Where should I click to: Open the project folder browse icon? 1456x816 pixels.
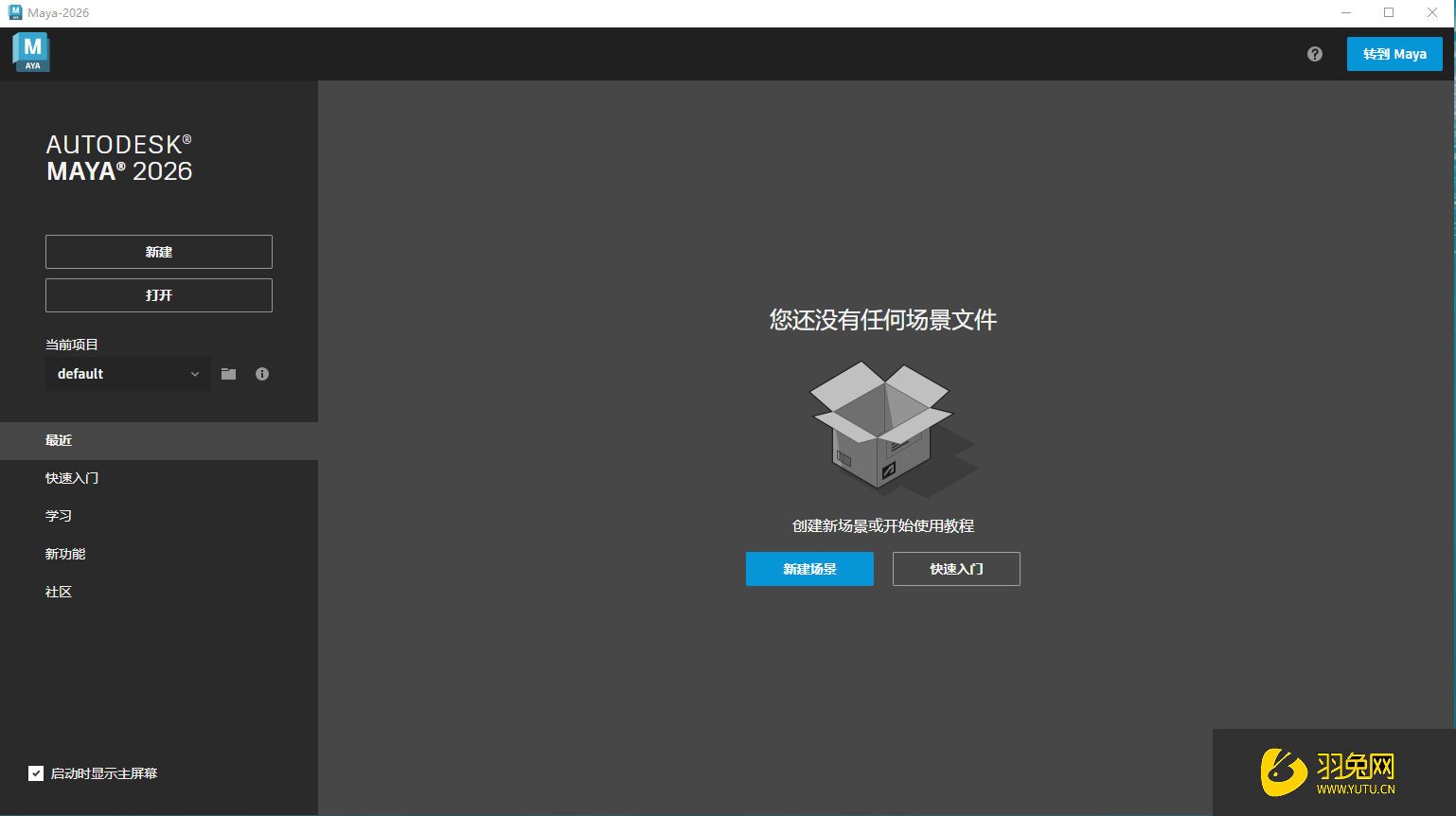(x=229, y=374)
